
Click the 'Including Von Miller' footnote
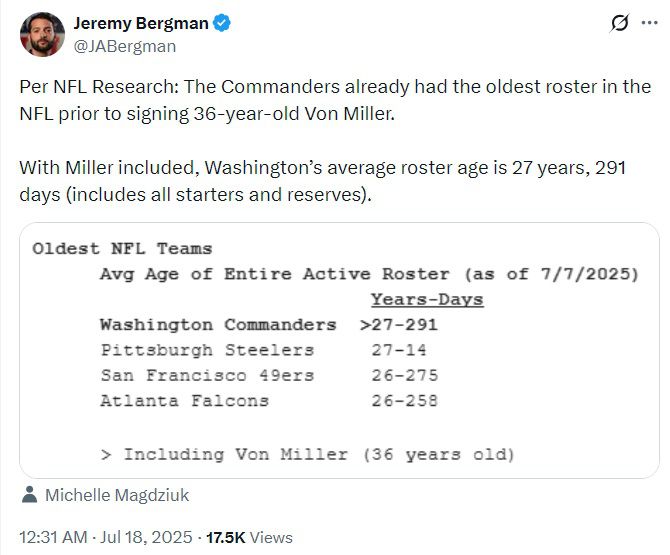[308, 454]
